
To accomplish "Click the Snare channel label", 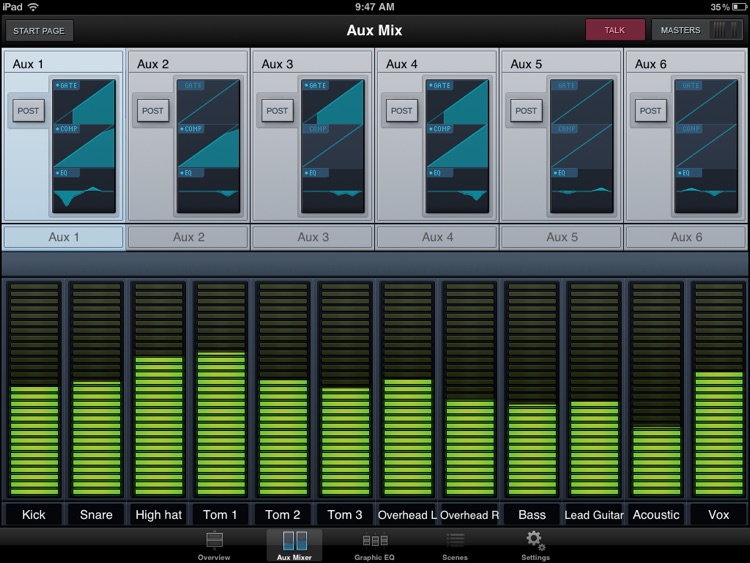I will [96, 515].
